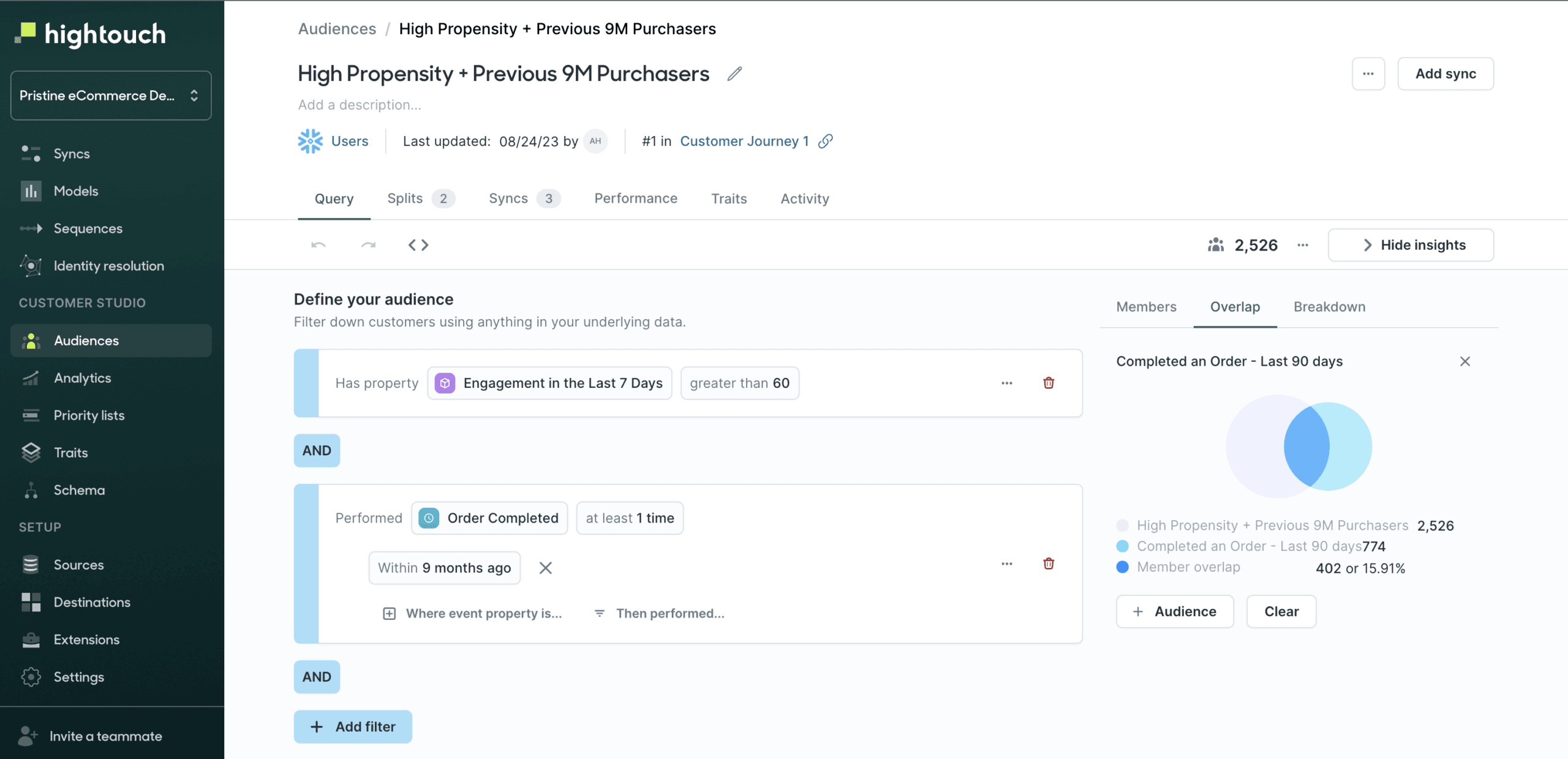Click the Add sync button
The image size is (1568, 759).
[x=1445, y=74]
